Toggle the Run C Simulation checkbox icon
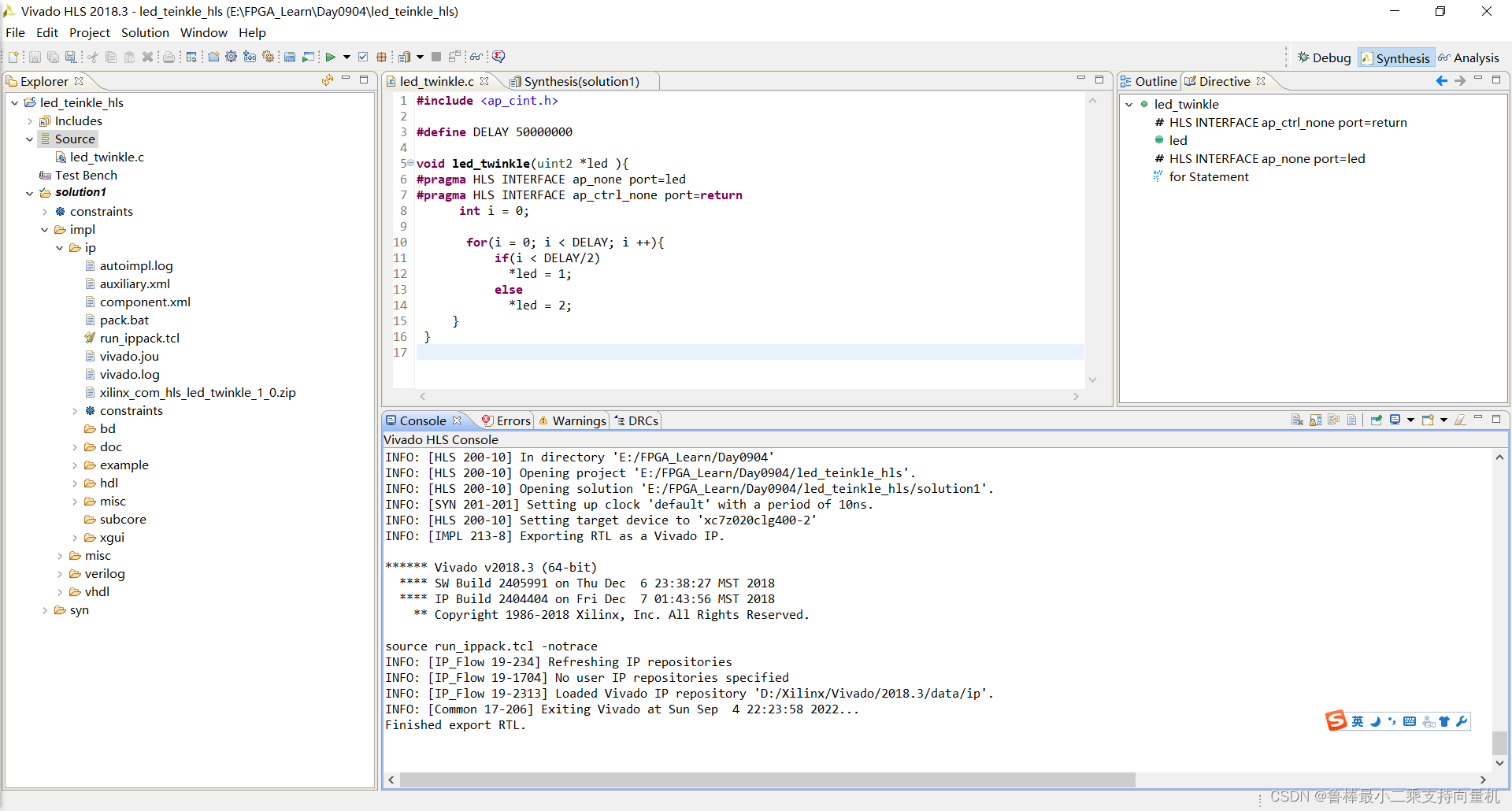The height and width of the screenshot is (811, 1512). [363, 57]
